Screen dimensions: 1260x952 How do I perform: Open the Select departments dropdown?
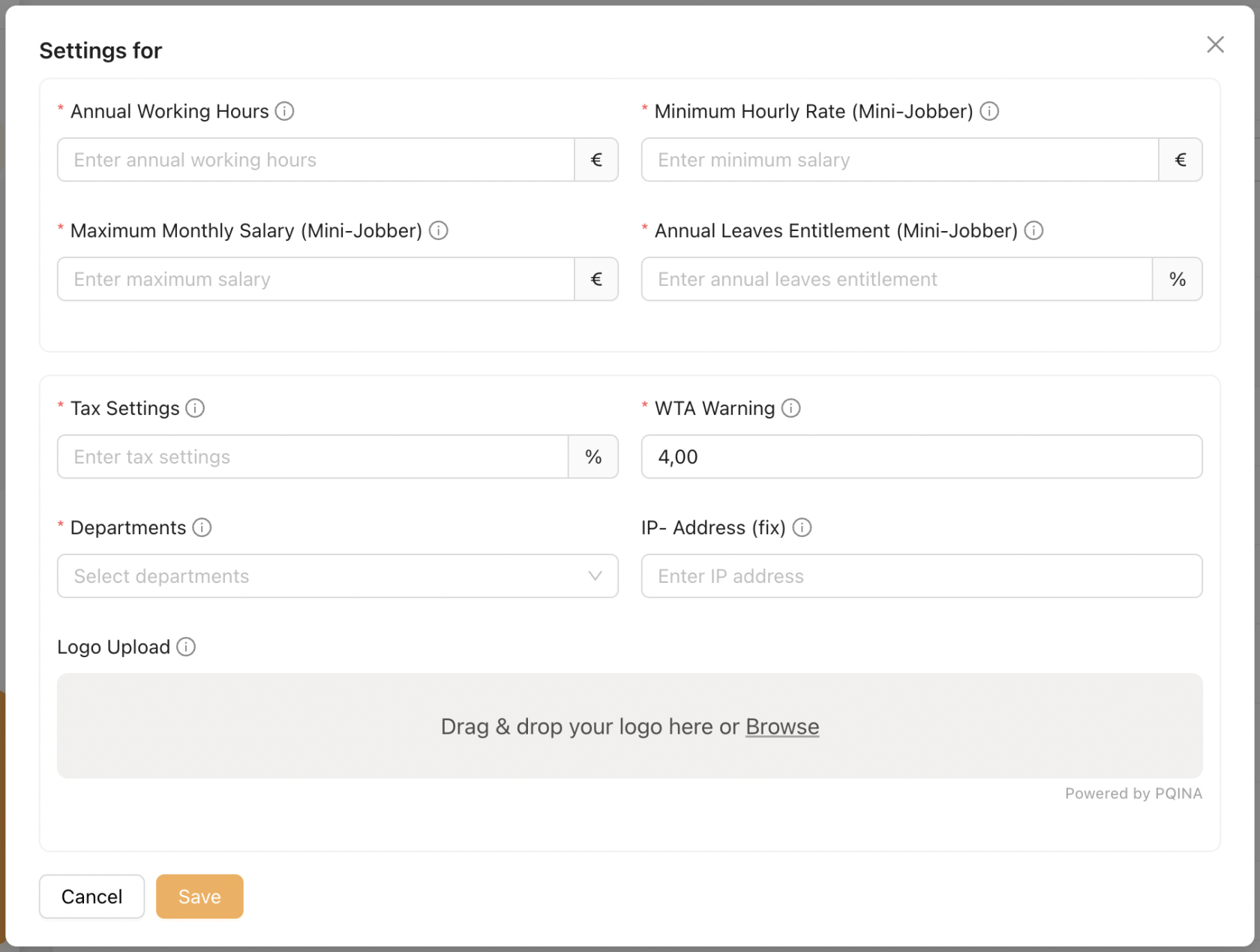[337, 576]
